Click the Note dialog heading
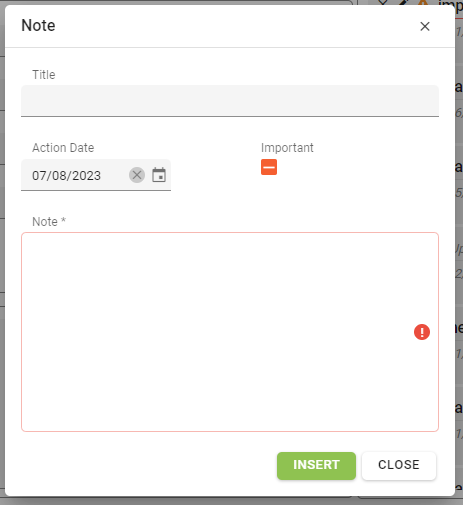 pos(38,26)
